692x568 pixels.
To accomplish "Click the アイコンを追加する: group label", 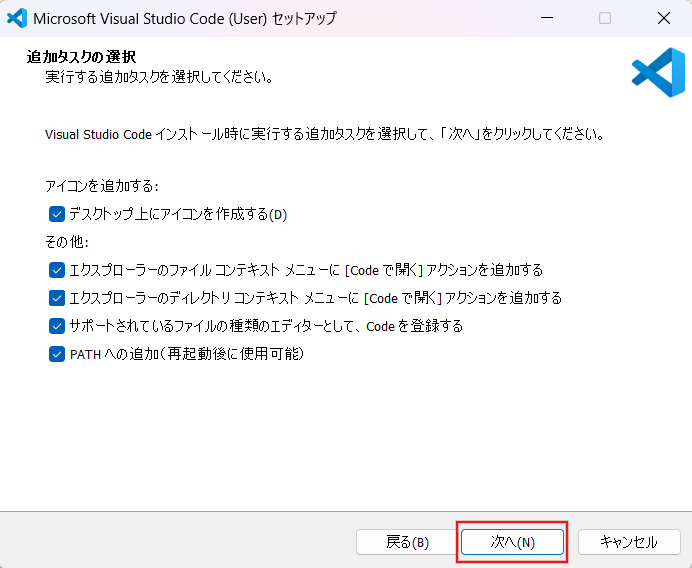I will [102, 186].
